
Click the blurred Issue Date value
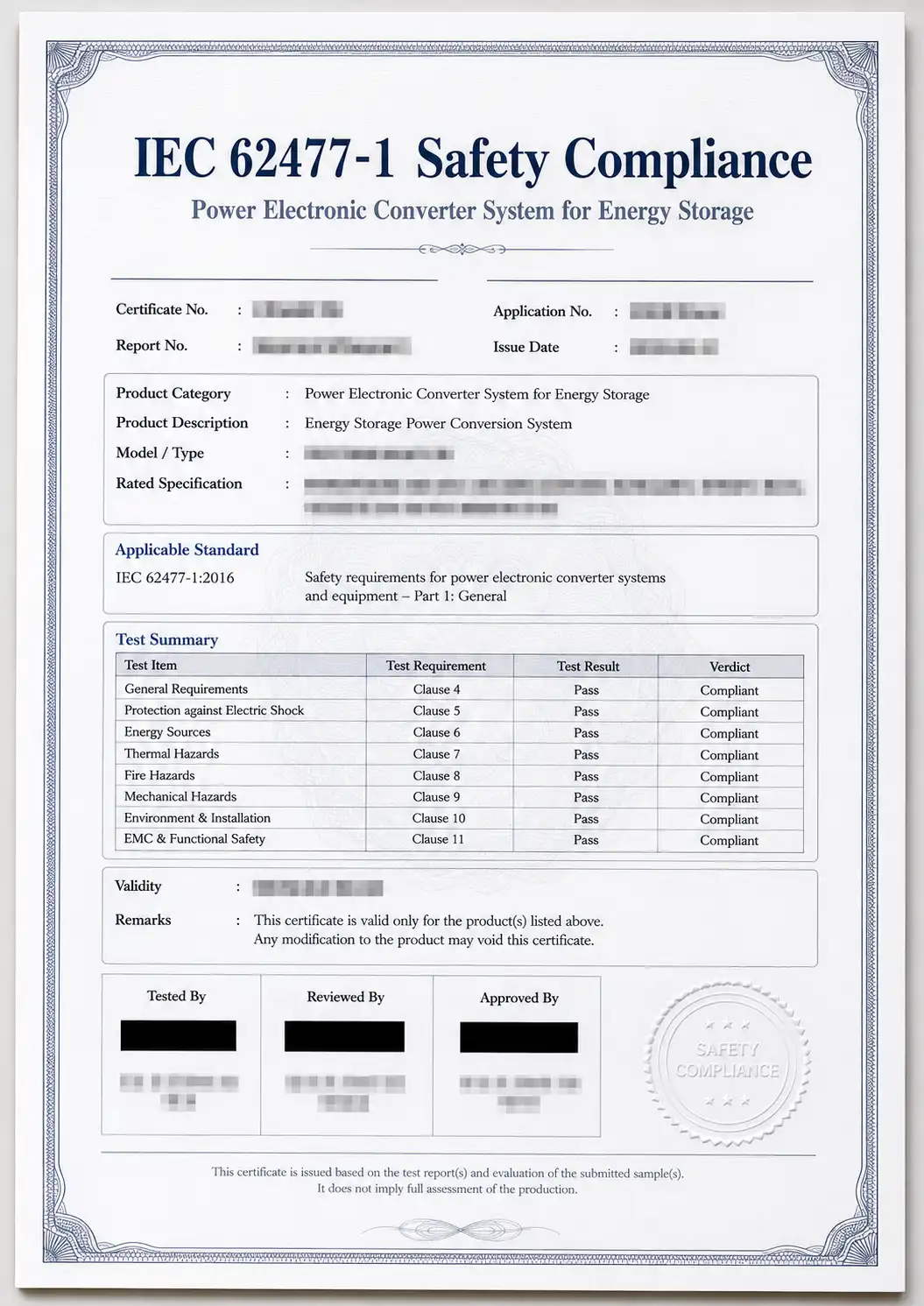[x=674, y=347]
